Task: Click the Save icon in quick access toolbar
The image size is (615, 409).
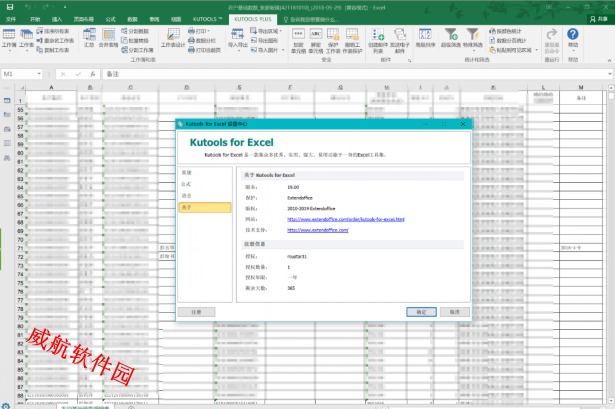Action: [x=10, y=7]
